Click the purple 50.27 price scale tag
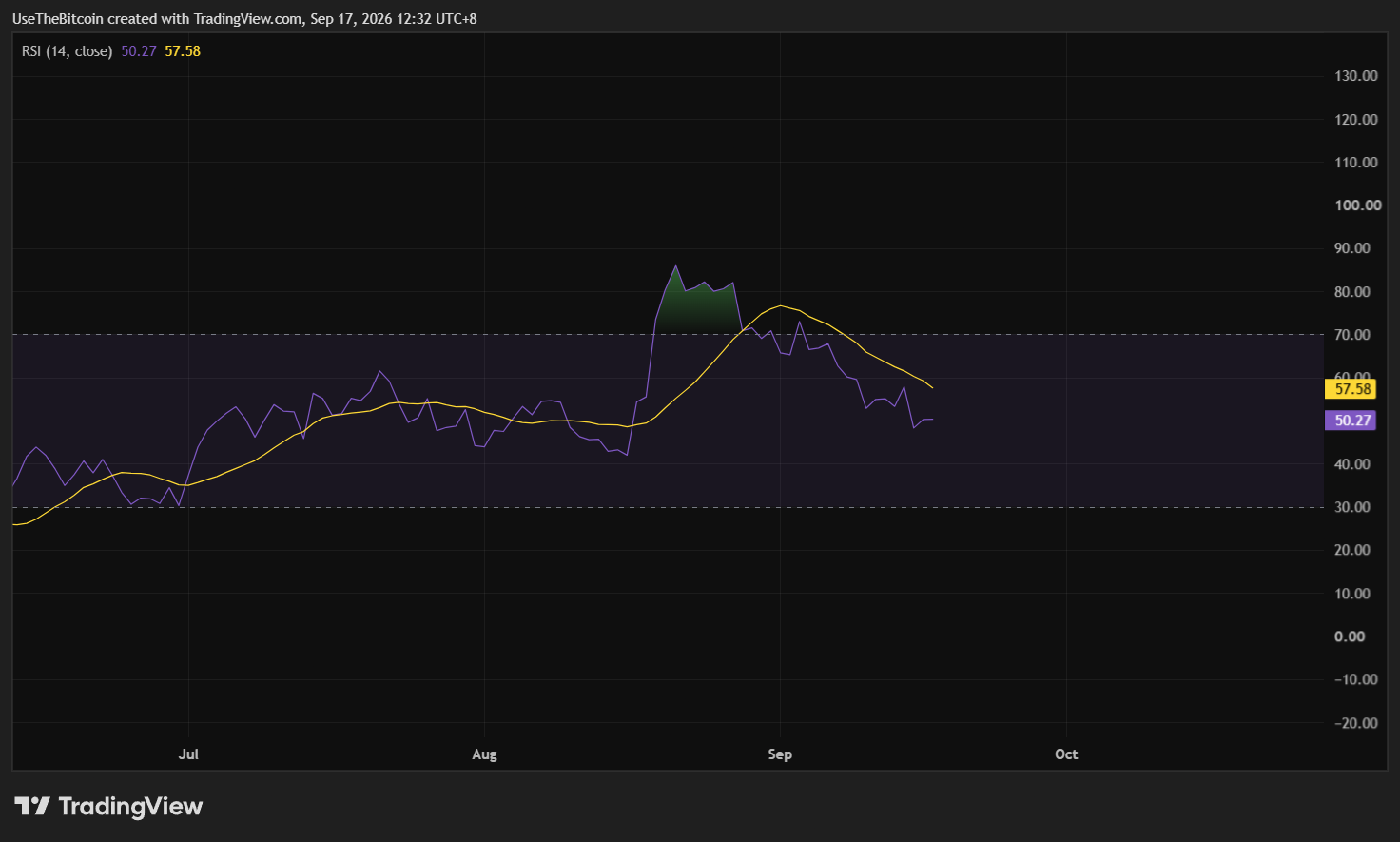This screenshot has width=1400, height=842. 1350,420
